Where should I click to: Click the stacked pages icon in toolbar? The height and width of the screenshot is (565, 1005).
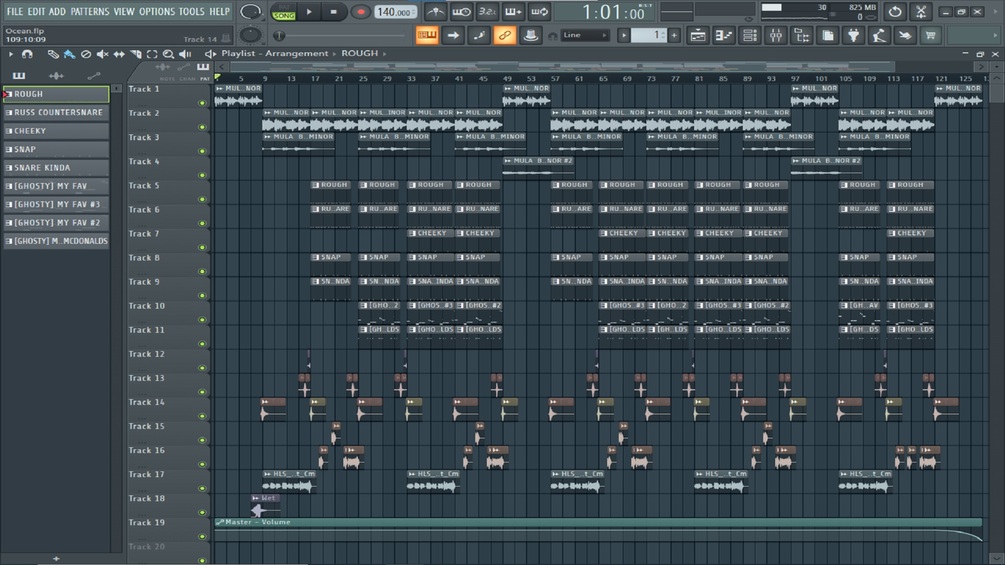tap(827, 35)
